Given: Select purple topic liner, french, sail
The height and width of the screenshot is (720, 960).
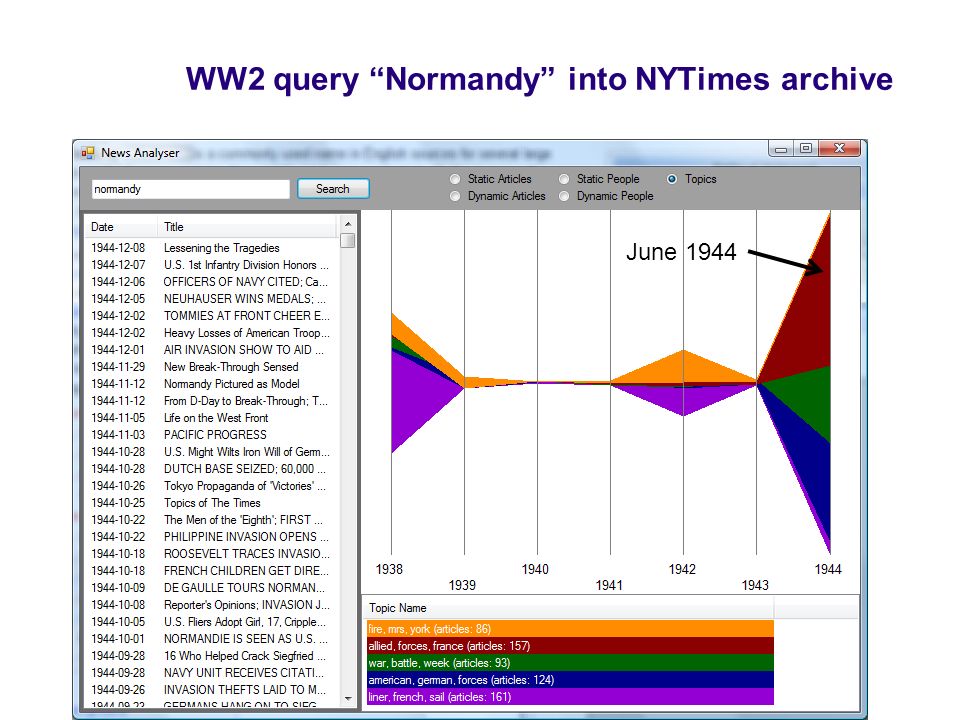Looking at the screenshot, I should coord(570,697).
